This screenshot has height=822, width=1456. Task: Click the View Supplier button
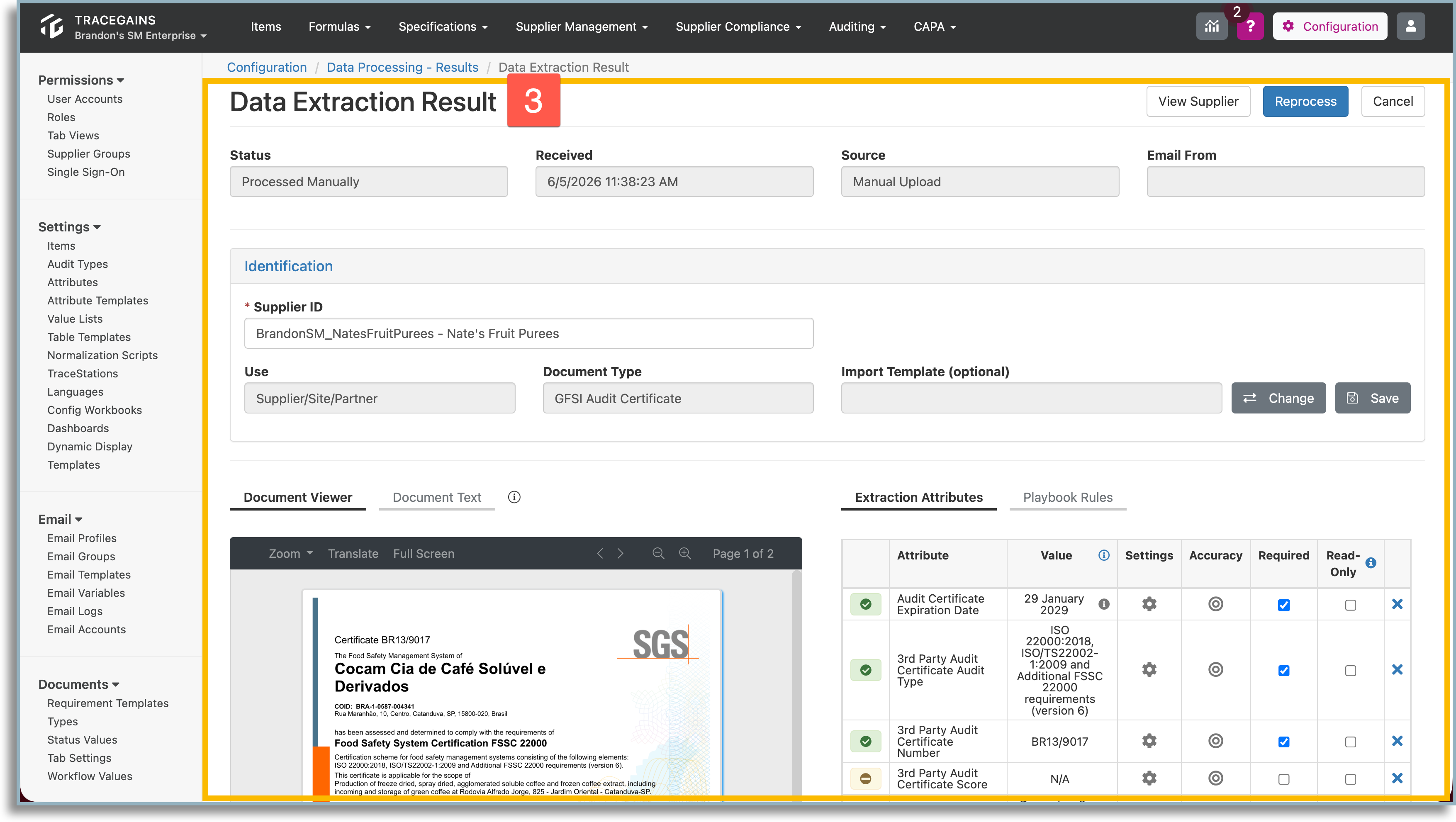point(1198,101)
